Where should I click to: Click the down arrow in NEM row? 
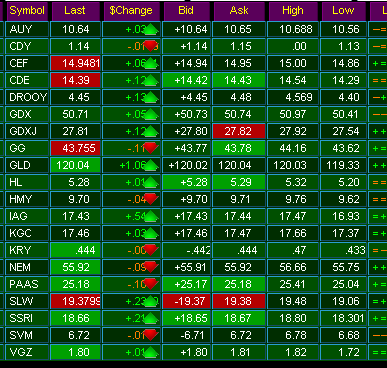151,267
